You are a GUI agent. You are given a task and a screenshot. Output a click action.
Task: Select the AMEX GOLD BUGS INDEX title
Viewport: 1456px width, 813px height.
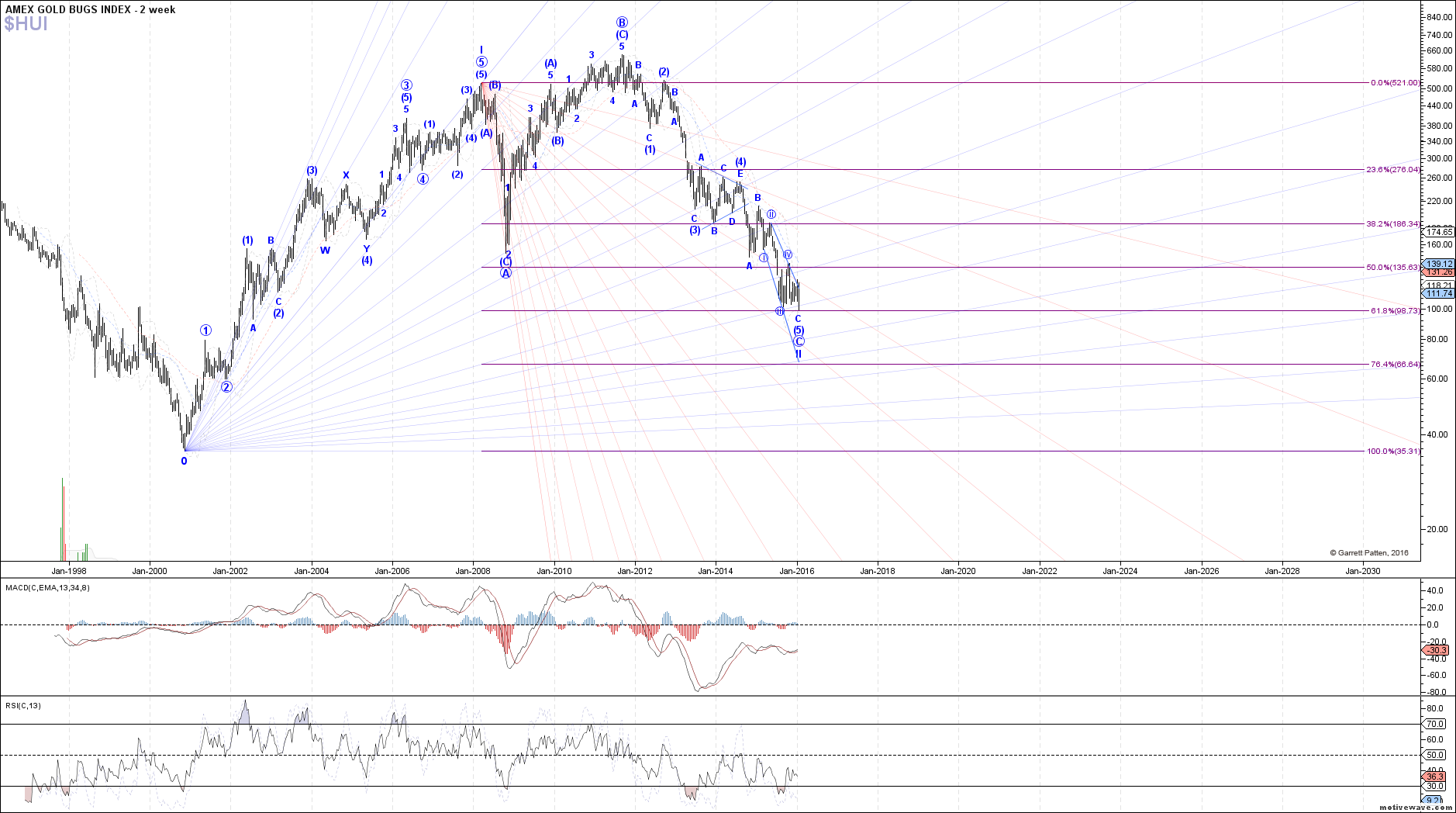pos(90,9)
